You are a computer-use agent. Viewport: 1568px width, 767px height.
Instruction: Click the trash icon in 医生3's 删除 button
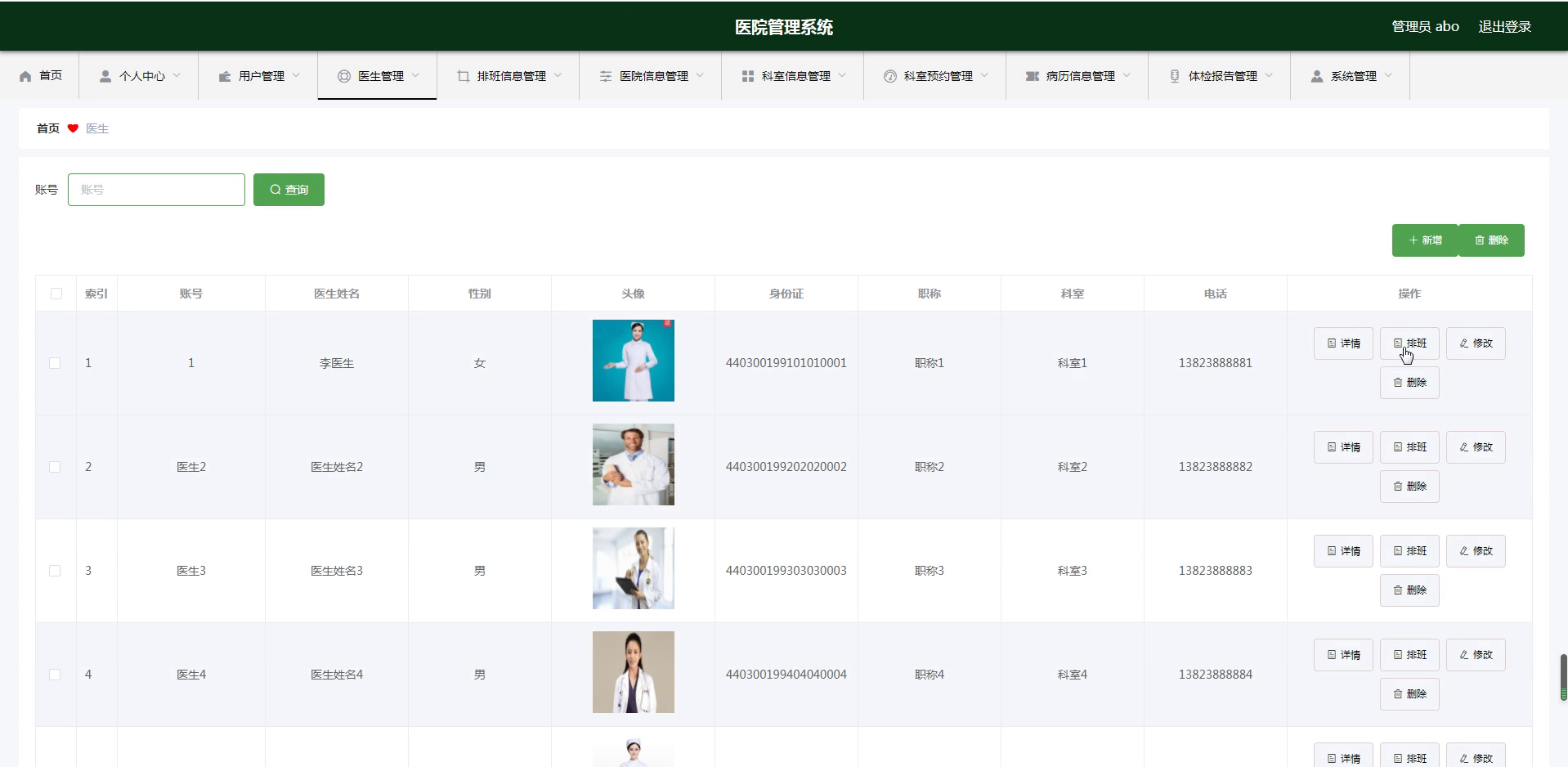(1398, 590)
